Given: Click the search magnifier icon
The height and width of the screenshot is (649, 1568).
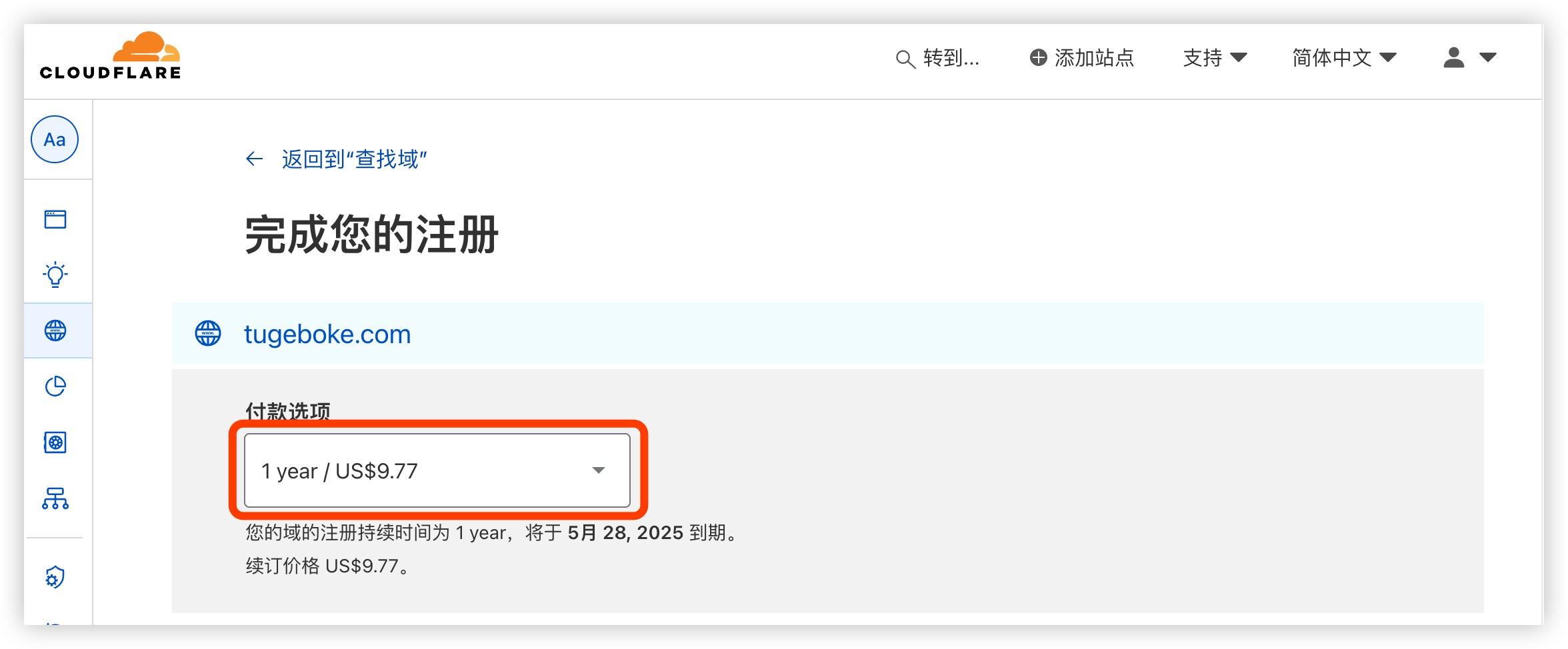Looking at the screenshot, I should click(905, 59).
